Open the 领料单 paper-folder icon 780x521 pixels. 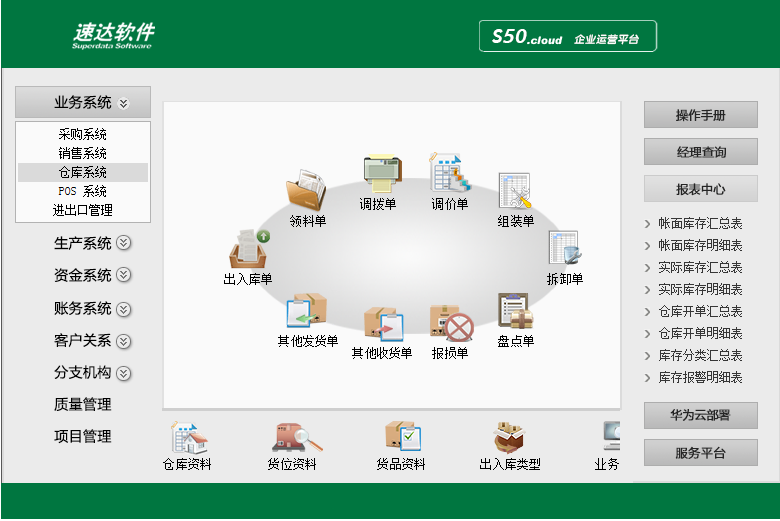(x=306, y=190)
